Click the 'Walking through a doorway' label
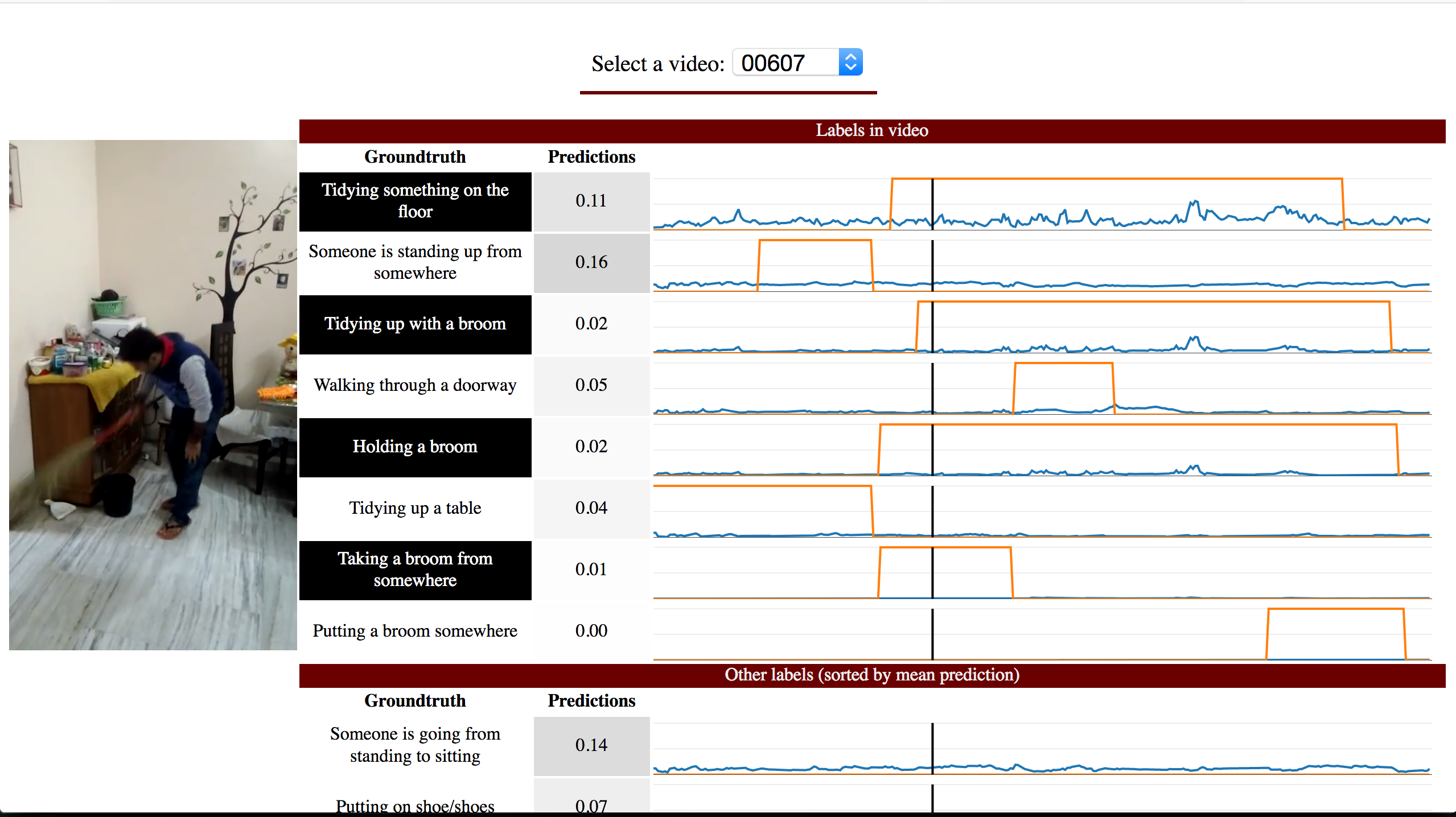The height and width of the screenshot is (817, 1456). 415,386
